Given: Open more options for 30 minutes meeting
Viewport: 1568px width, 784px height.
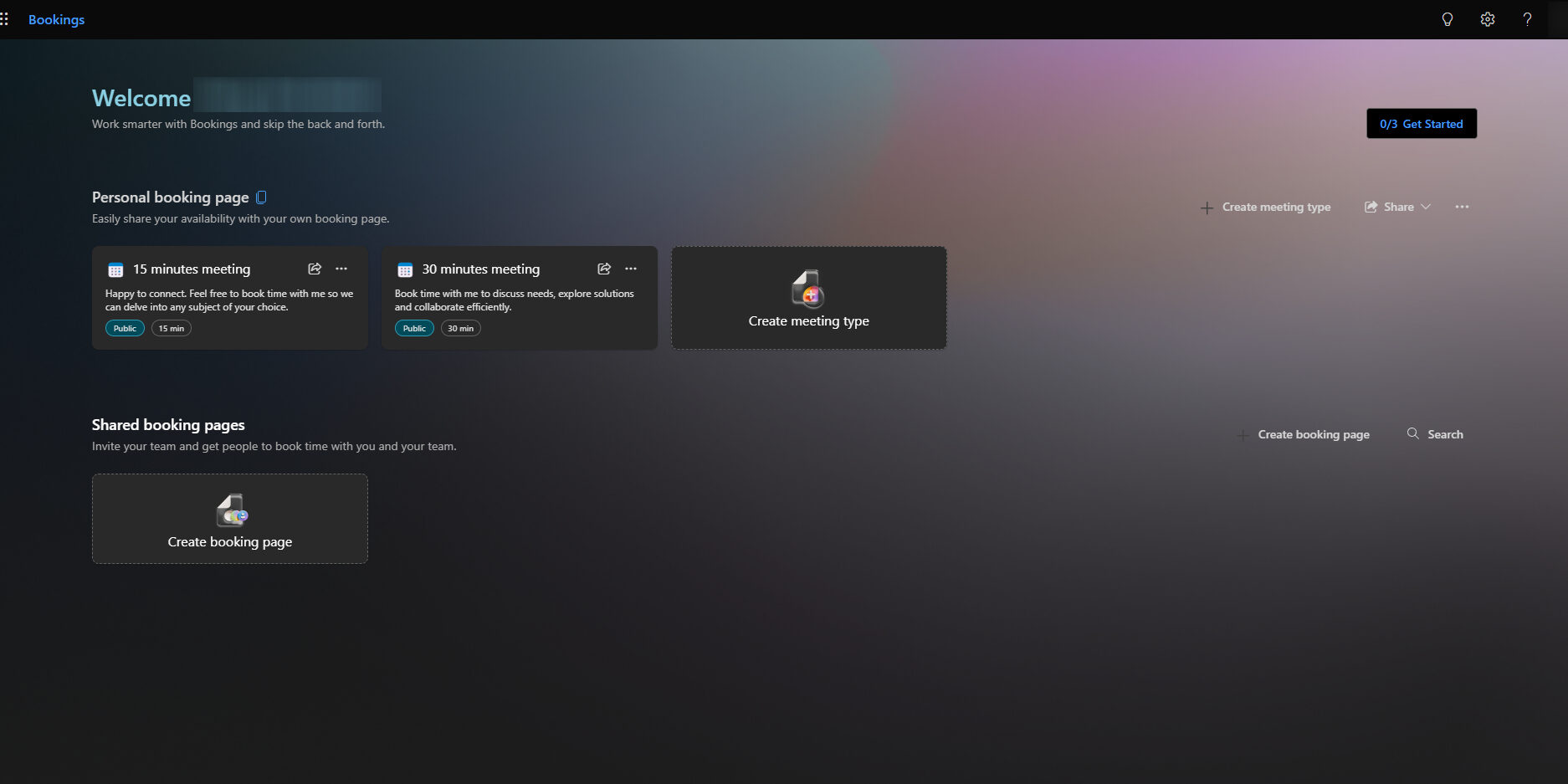Looking at the screenshot, I should click(x=631, y=269).
